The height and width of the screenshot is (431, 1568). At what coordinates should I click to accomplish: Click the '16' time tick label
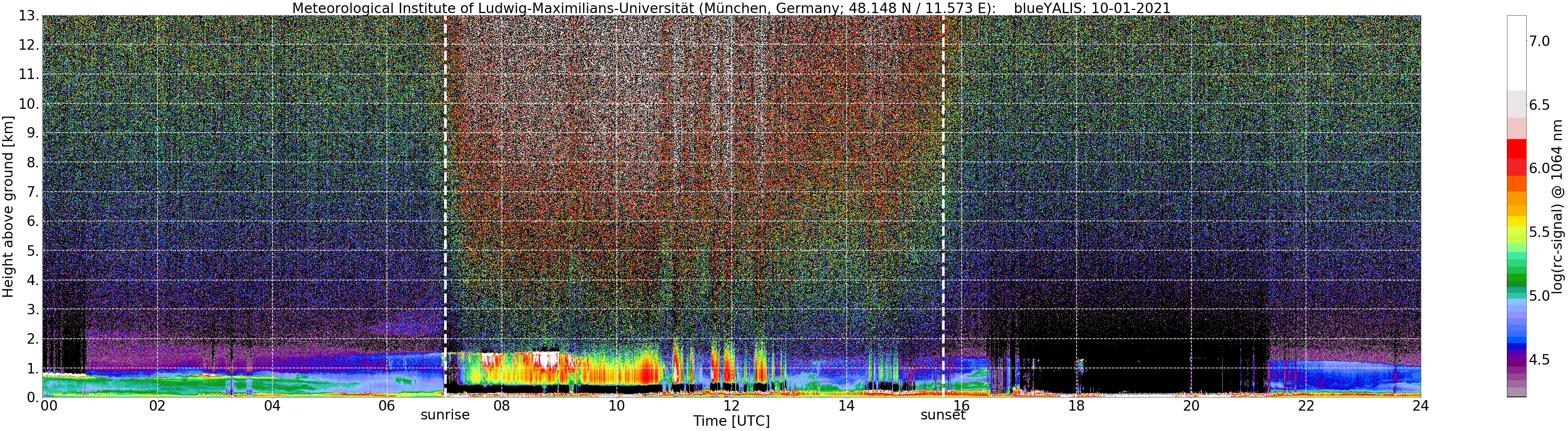click(961, 406)
